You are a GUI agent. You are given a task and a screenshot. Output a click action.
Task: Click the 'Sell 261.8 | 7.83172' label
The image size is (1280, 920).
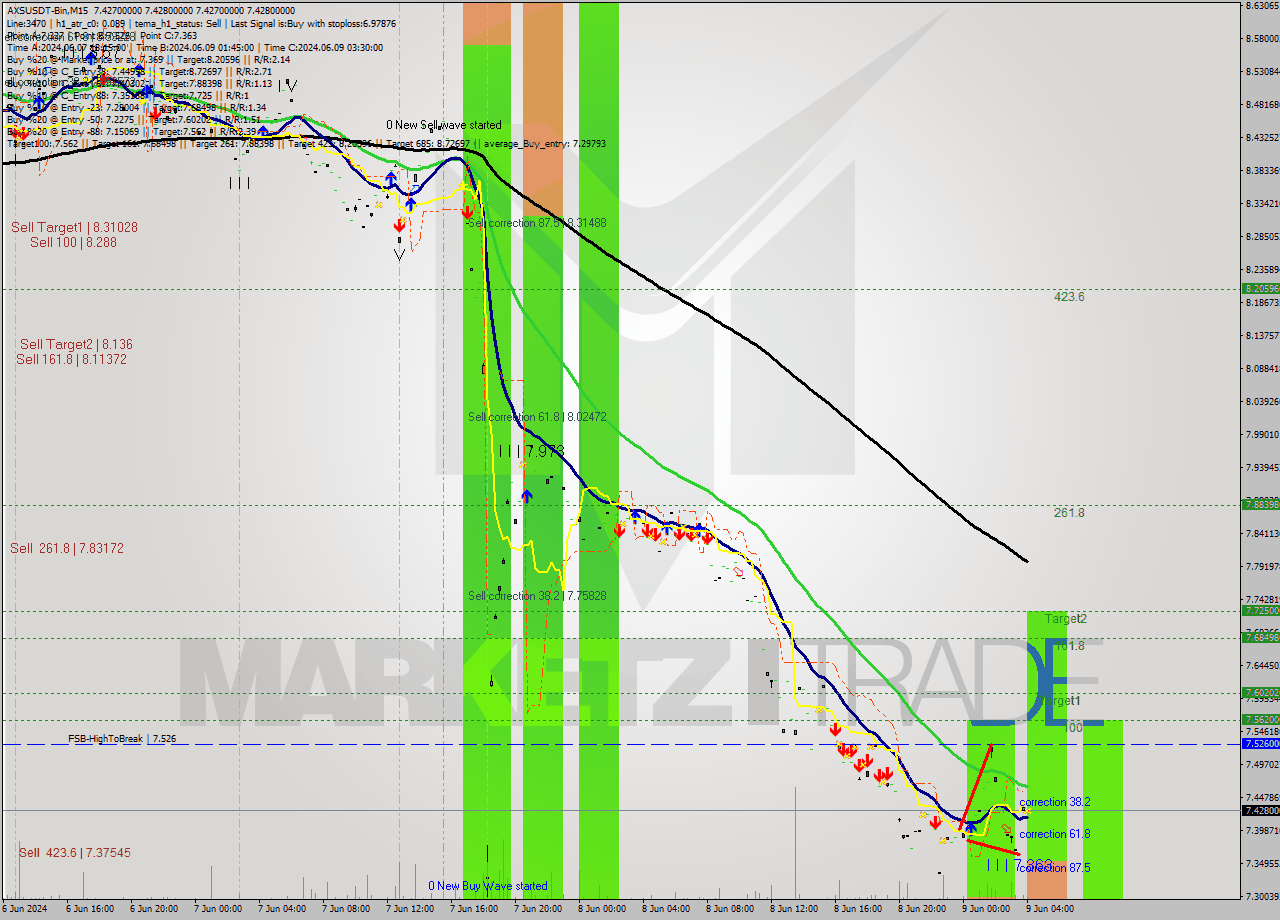click(x=67, y=548)
